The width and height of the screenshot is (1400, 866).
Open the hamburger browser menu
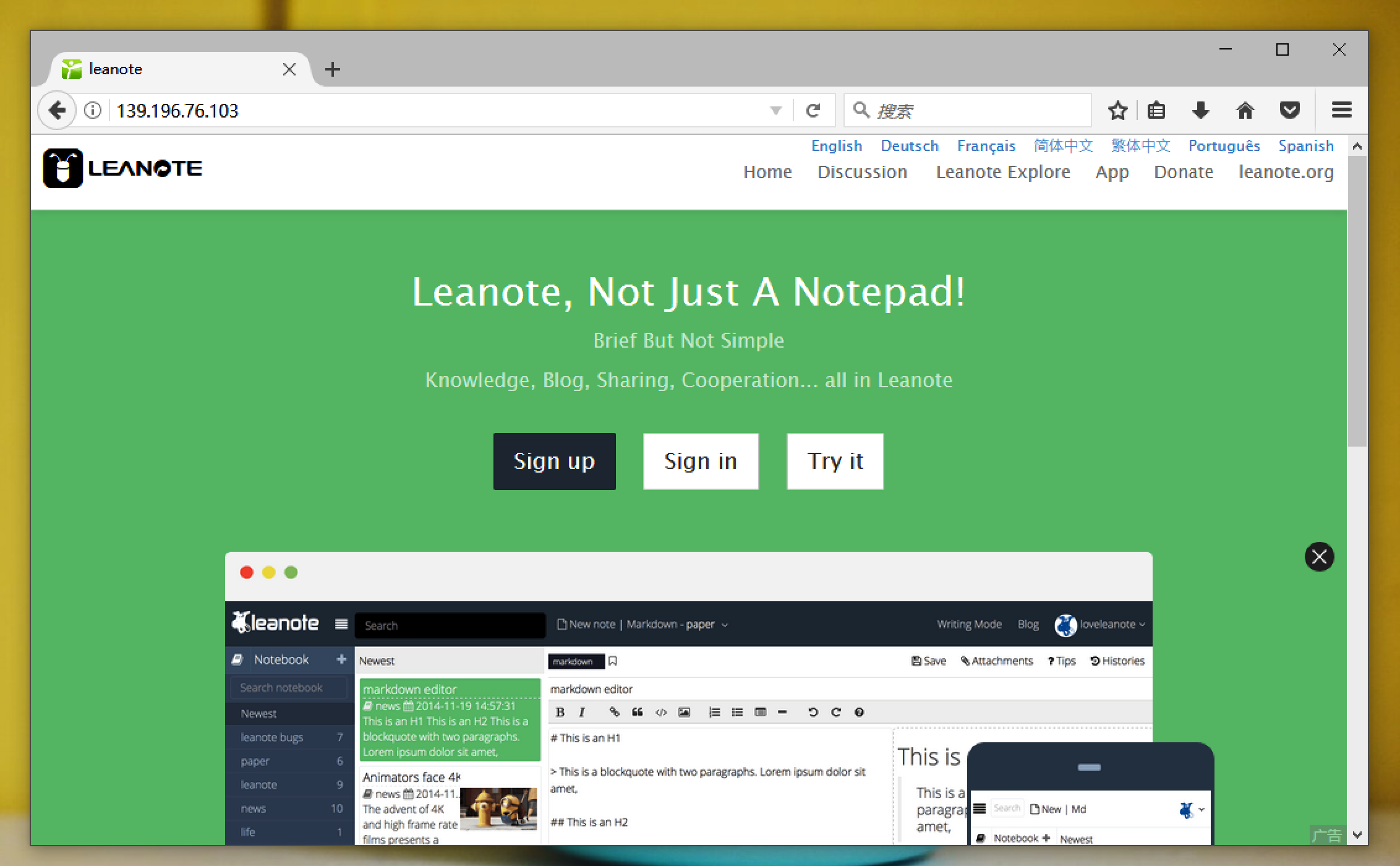(1341, 111)
